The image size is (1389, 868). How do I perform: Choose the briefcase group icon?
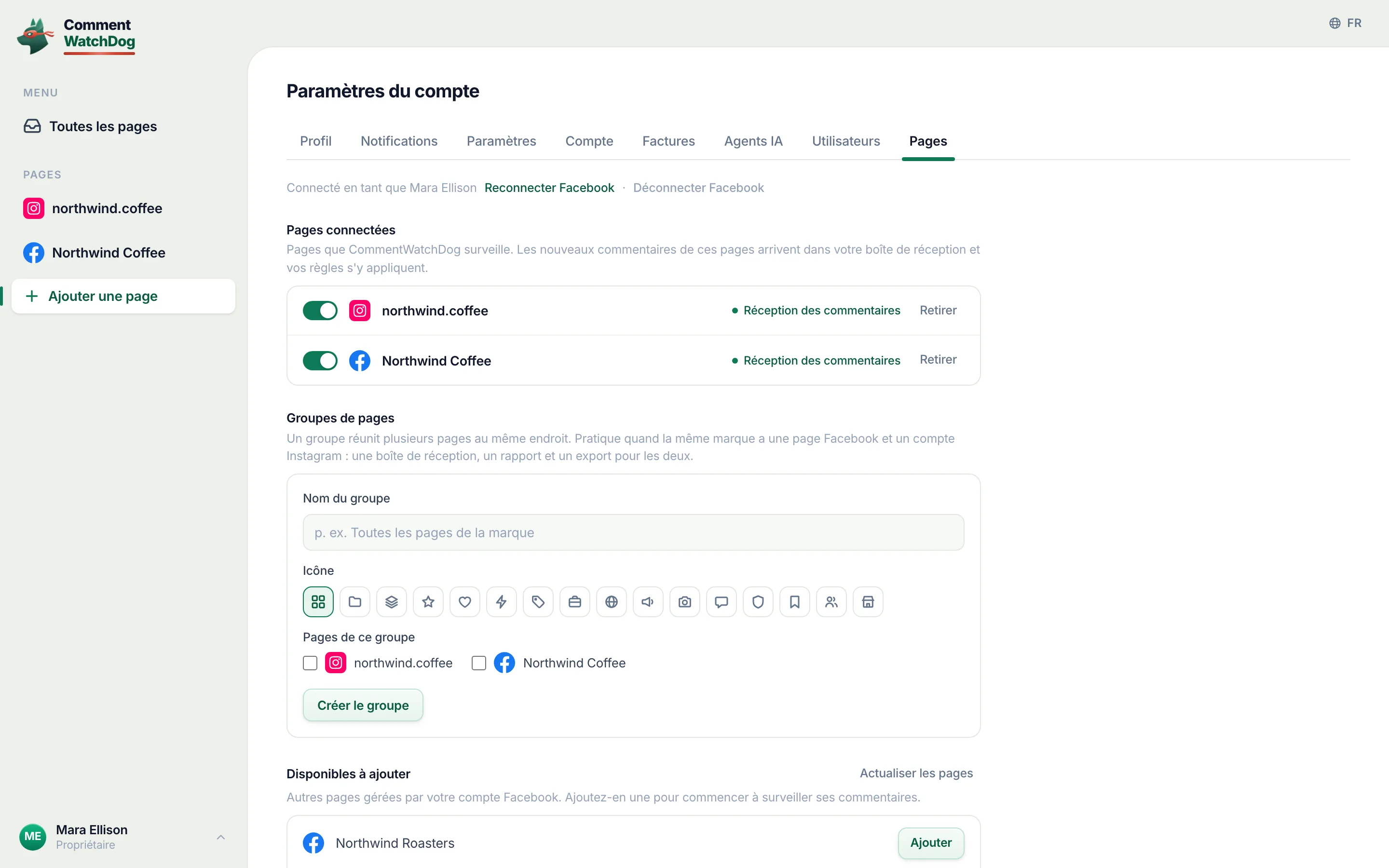(575, 602)
